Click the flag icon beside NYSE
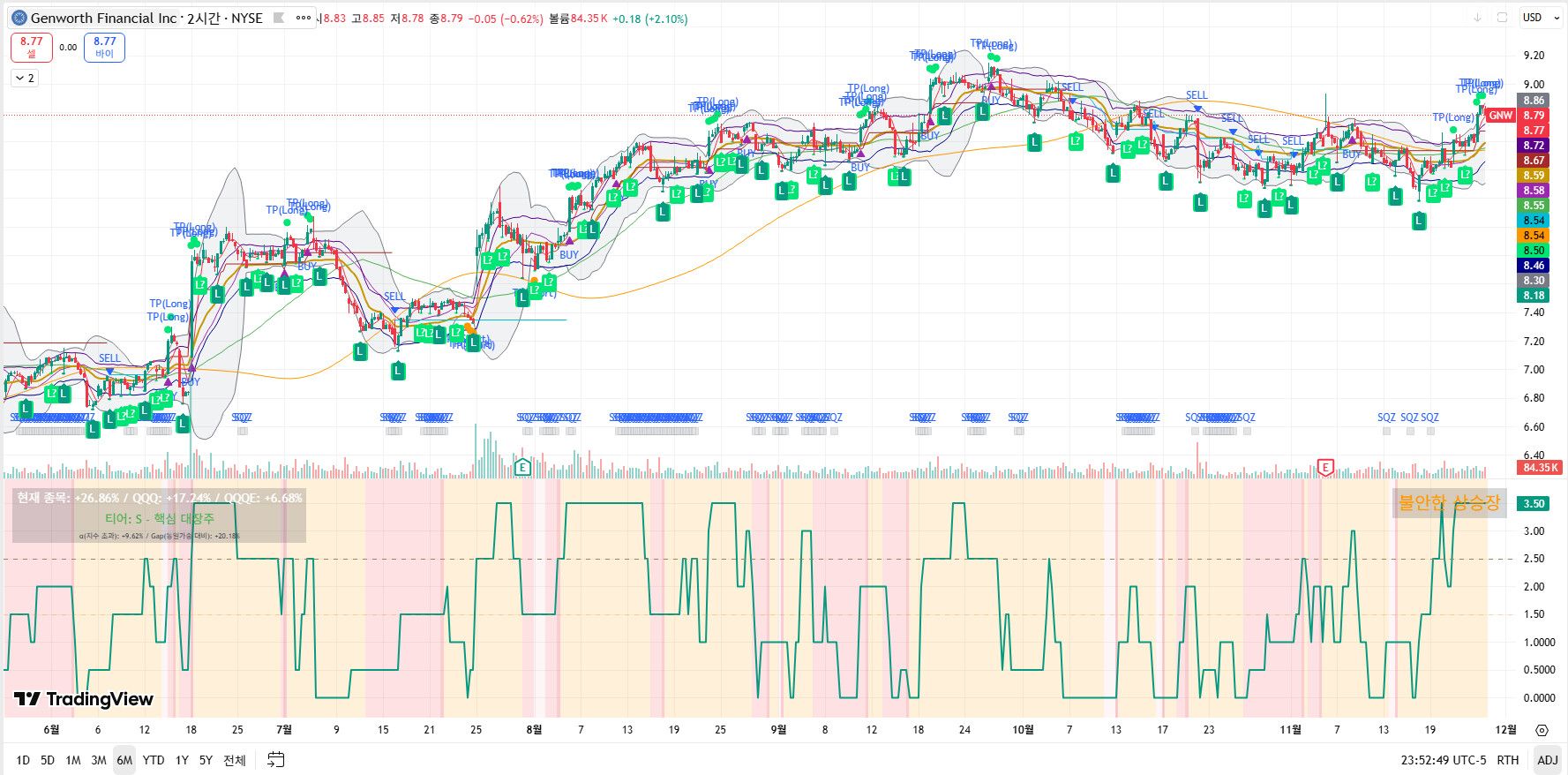Image resolution: width=1568 pixels, height=775 pixels. tap(279, 18)
